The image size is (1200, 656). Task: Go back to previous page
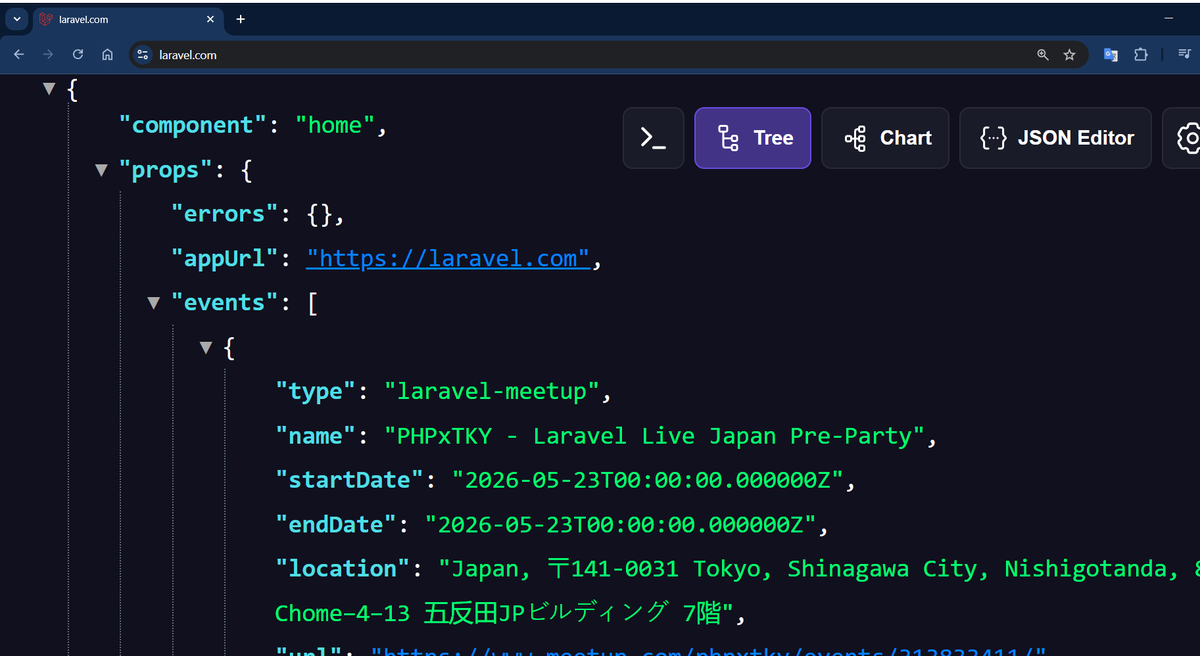(x=19, y=55)
